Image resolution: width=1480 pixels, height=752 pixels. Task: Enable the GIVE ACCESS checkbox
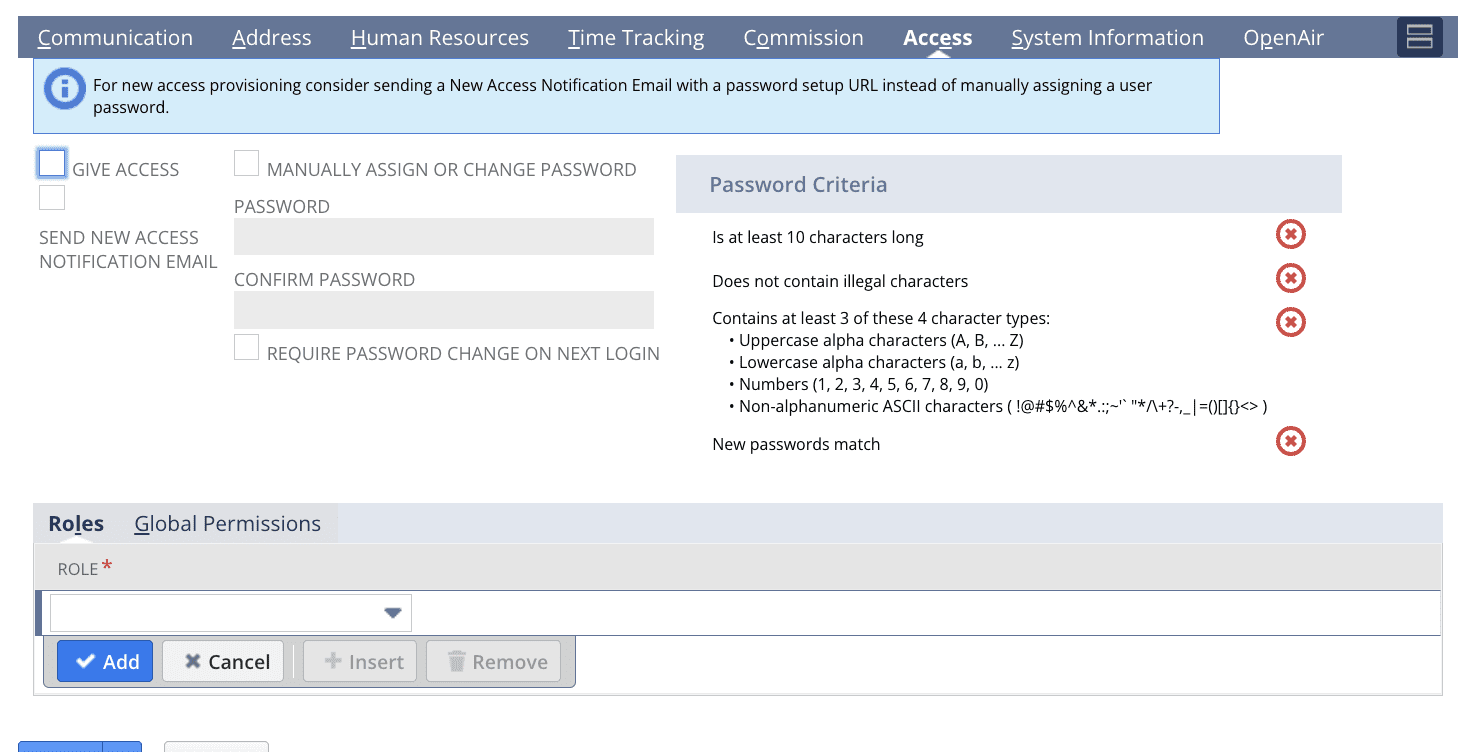tap(51, 162)
